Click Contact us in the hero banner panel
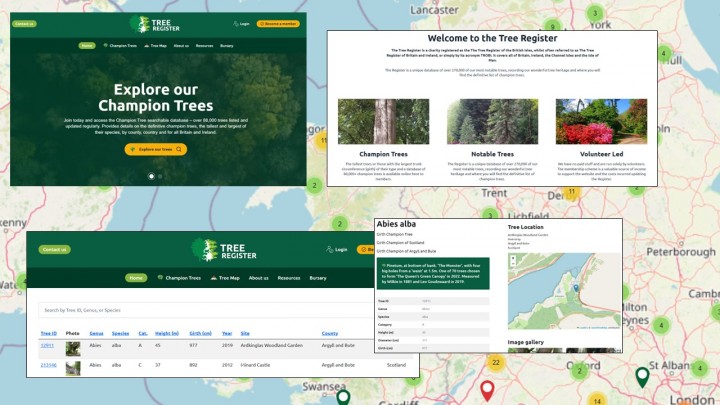 tap(24, 24)
